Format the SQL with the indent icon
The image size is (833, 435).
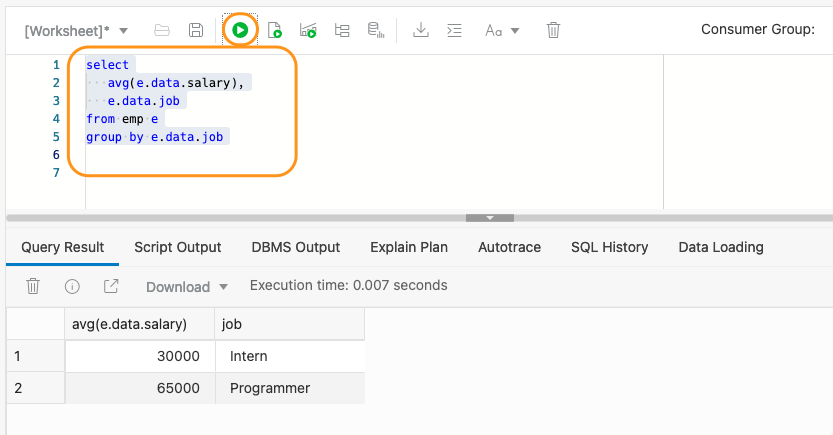[x=454, y=30]
